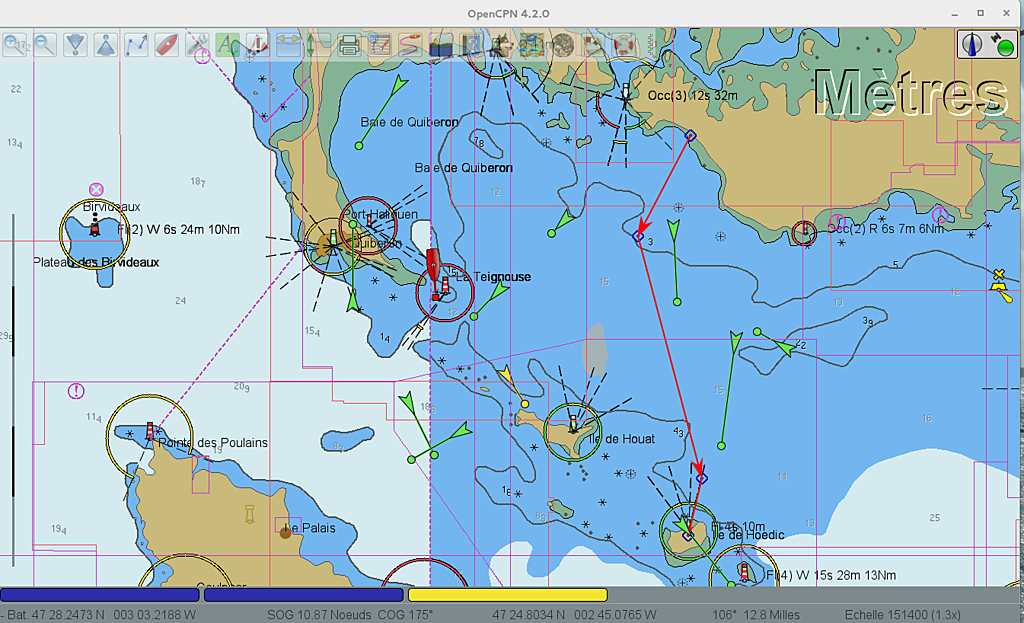Viewport: 1024px width, 623px height.
Task: Click the Zoom In magnifier tool
Action: (14, 45)
